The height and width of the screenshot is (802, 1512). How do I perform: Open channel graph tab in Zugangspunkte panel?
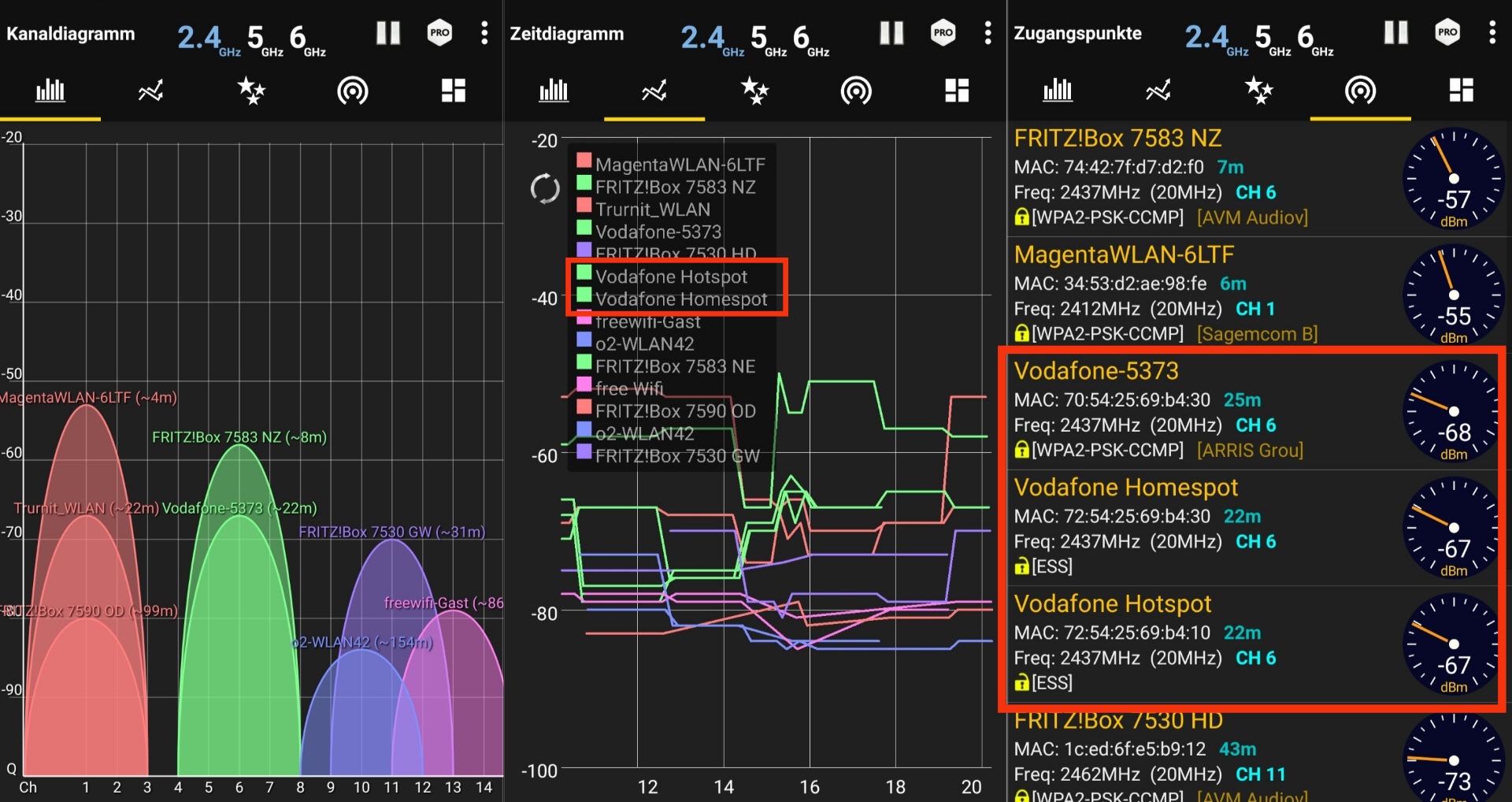coord(1058,91)
